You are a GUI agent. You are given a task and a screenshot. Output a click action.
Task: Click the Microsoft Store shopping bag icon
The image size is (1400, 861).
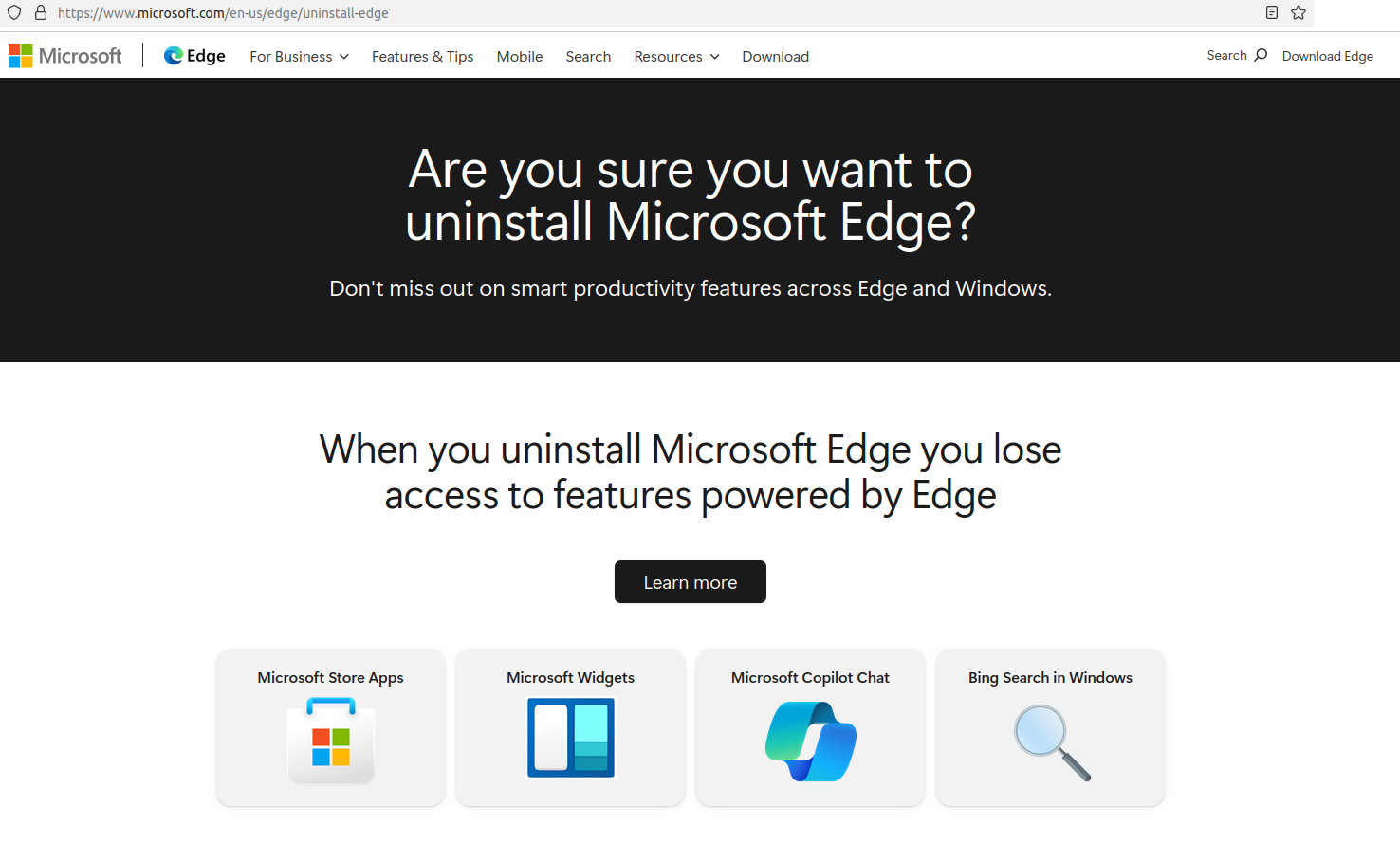(331, 741)
